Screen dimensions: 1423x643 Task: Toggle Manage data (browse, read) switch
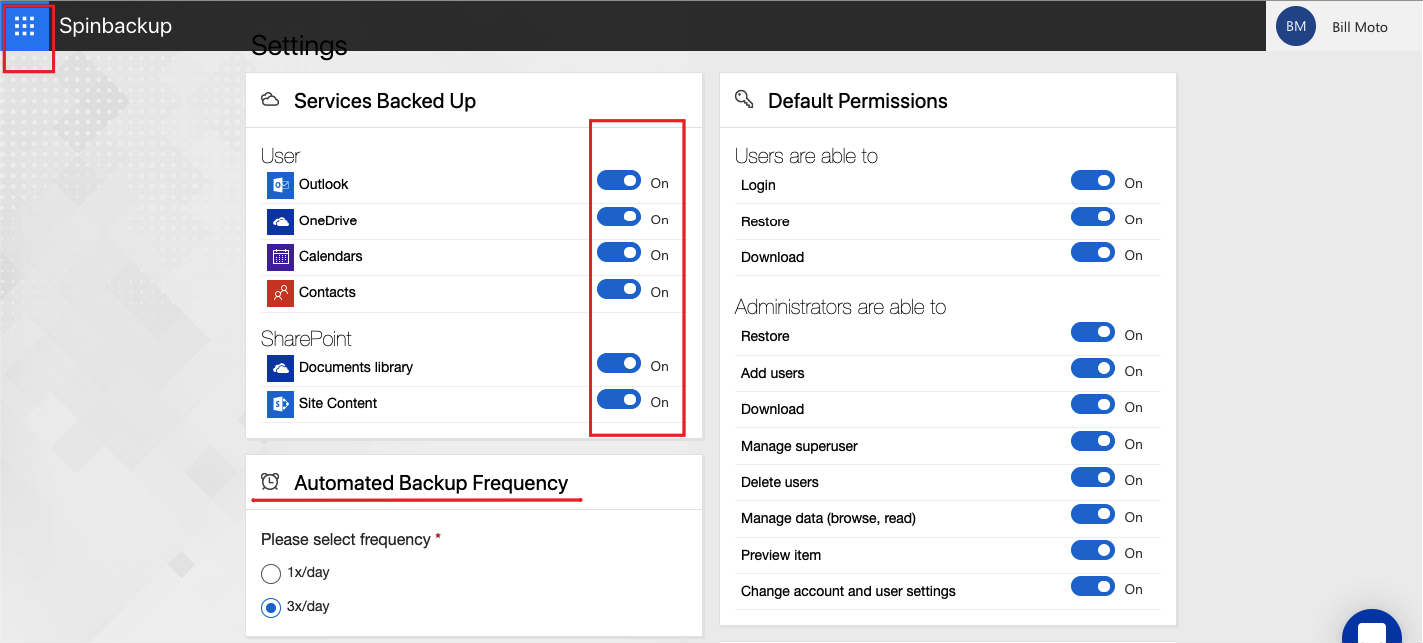click(1093, 514)
